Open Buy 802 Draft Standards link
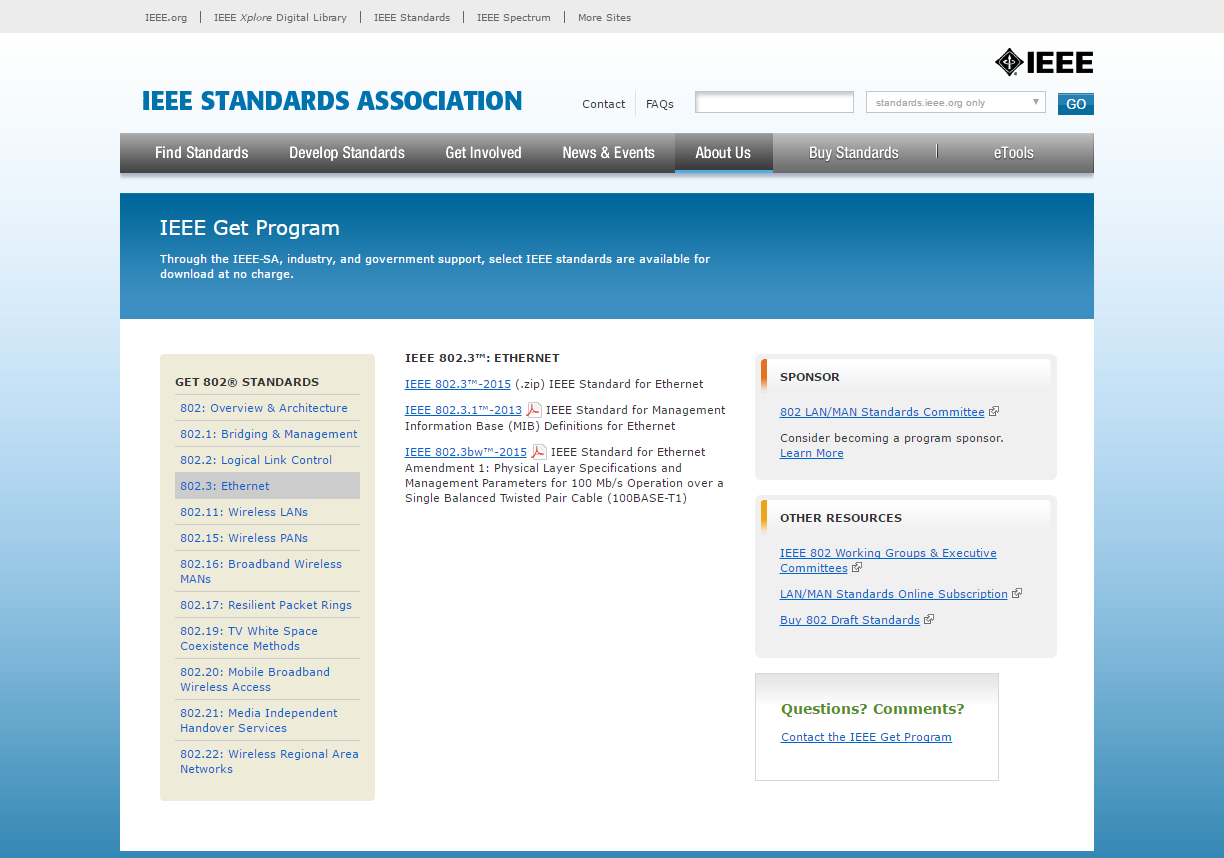The height and width of the screenshot is (858, 1224). [x=850, y=620]
